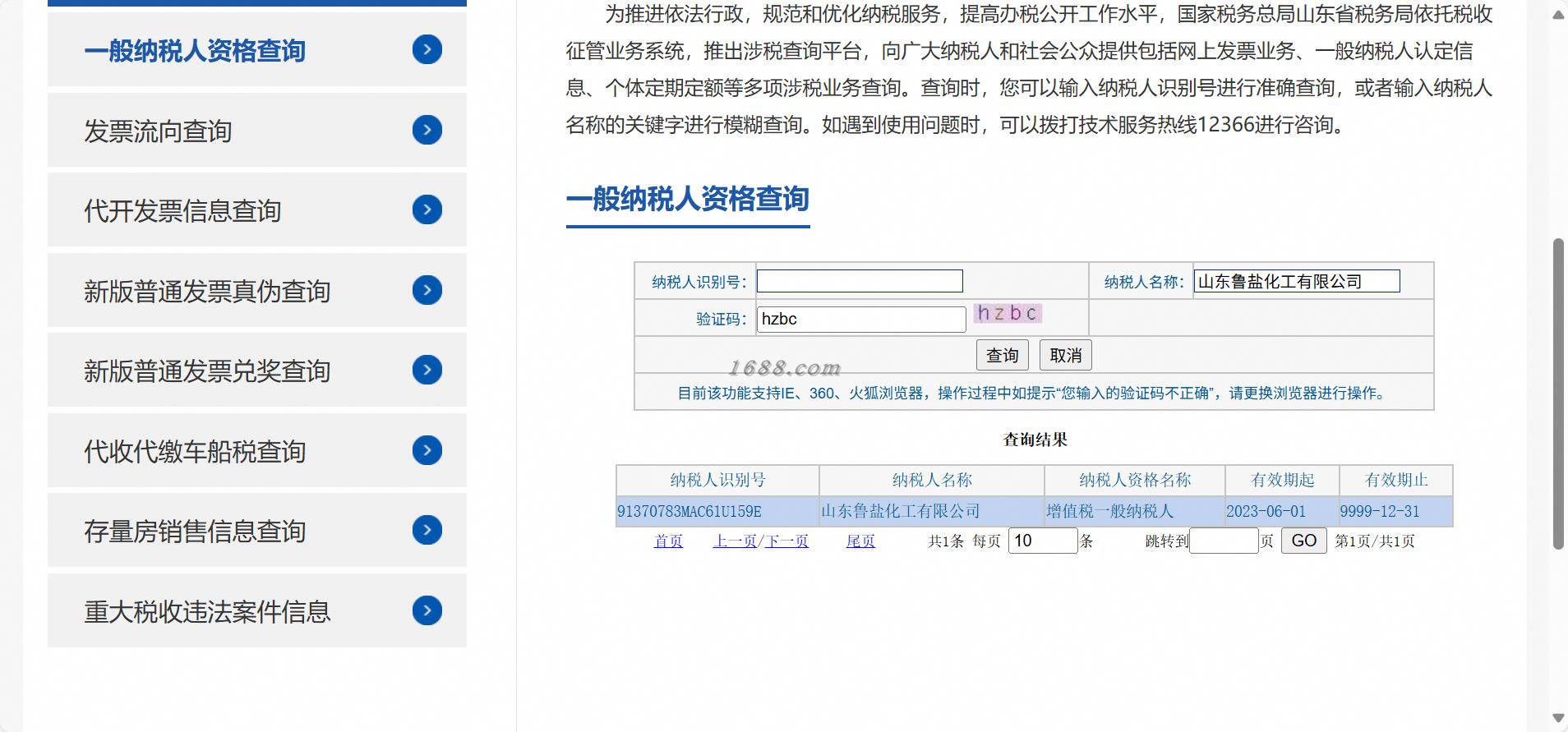Click 纳税人识别号 column header
Viewport: 1568px width, 732px height.
(x=717, y=480)
